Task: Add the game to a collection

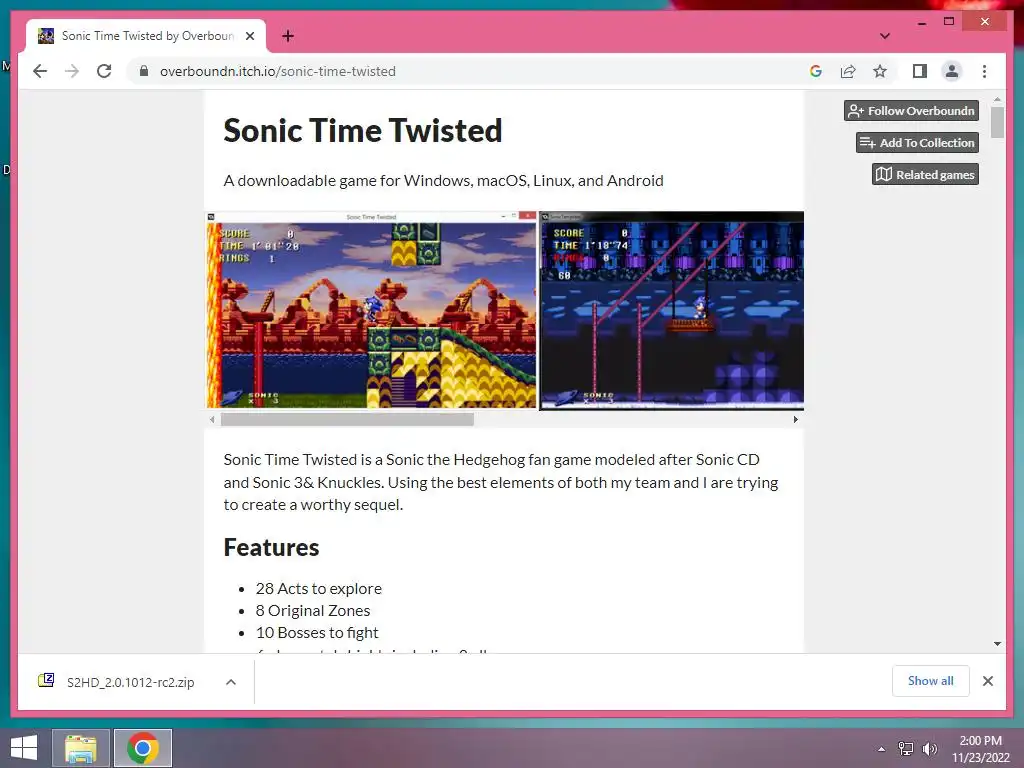Action: point(917,142)
